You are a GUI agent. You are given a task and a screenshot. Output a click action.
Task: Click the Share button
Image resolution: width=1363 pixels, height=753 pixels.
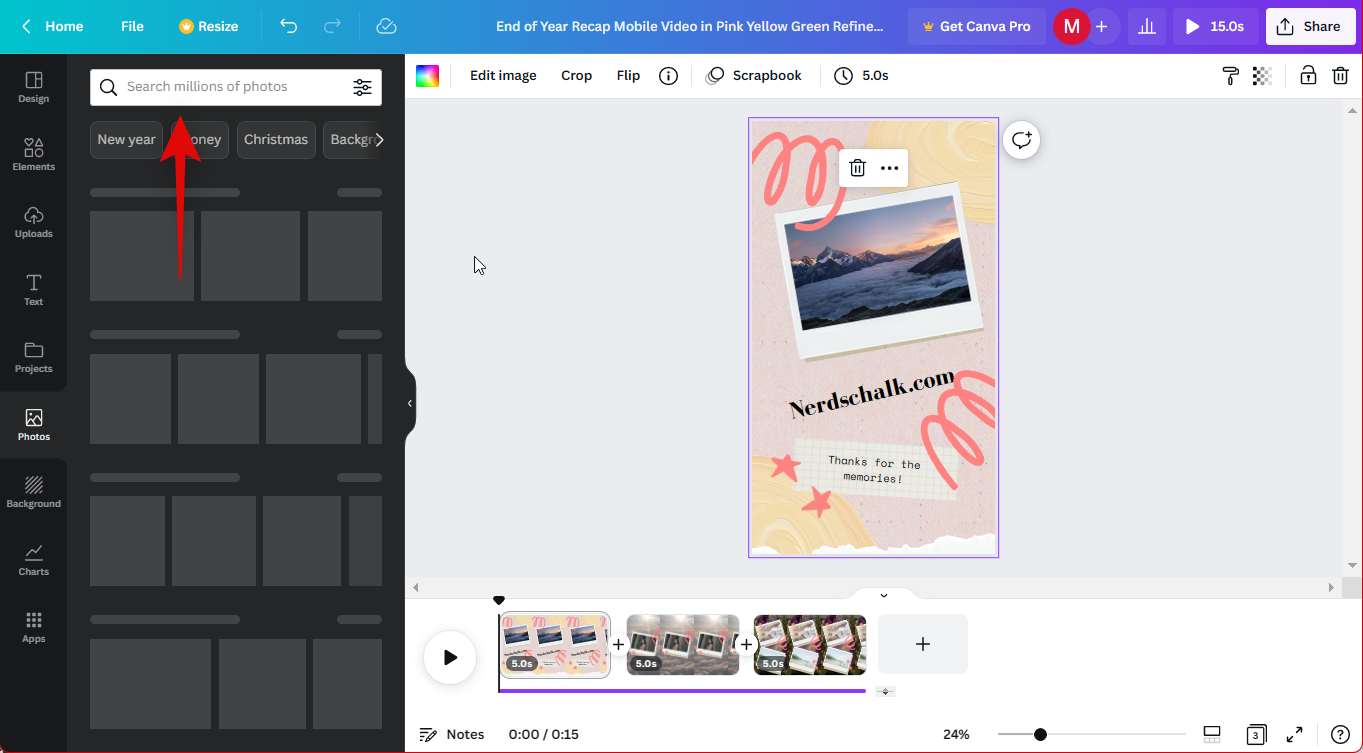coord(1310,26)
